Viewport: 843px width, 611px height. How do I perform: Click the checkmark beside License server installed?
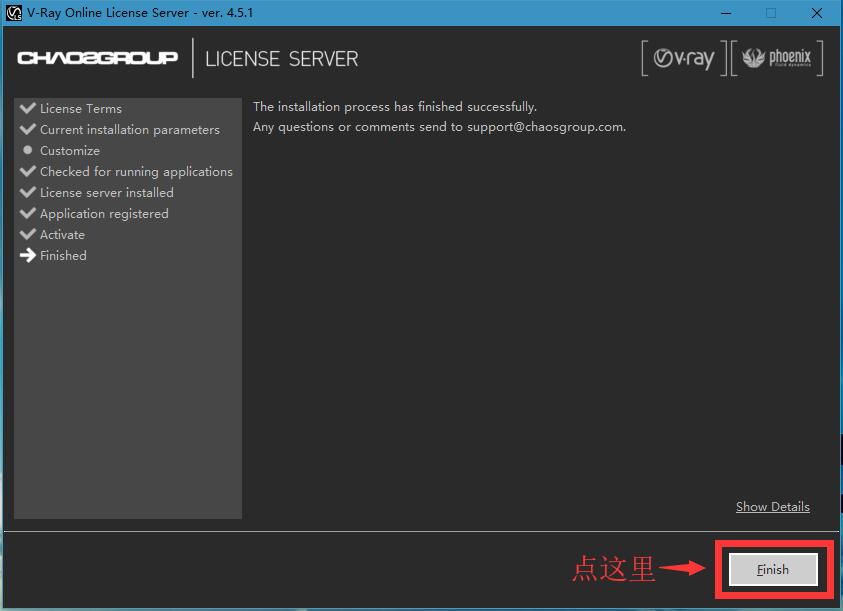27,191
